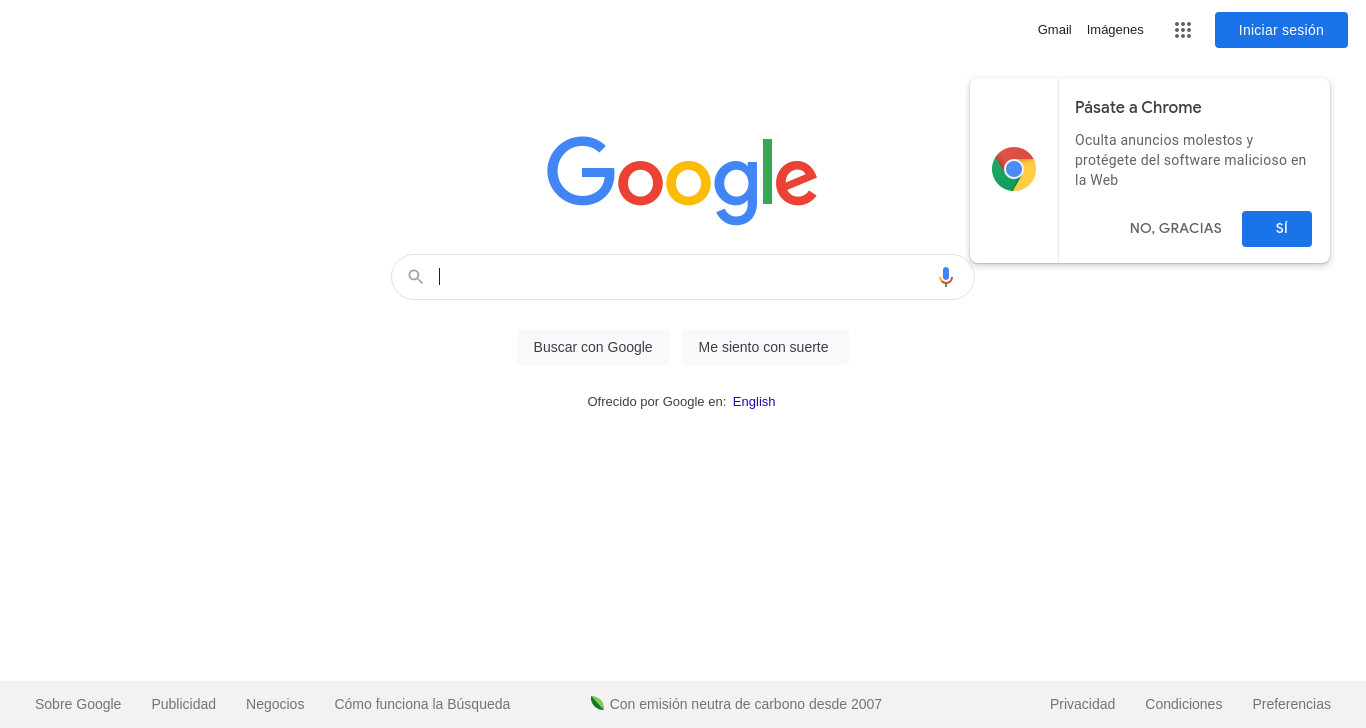Click the microphone voice search icon
Image resolution: width=1366 pixels, height=728 pixels.
[946, 277]
